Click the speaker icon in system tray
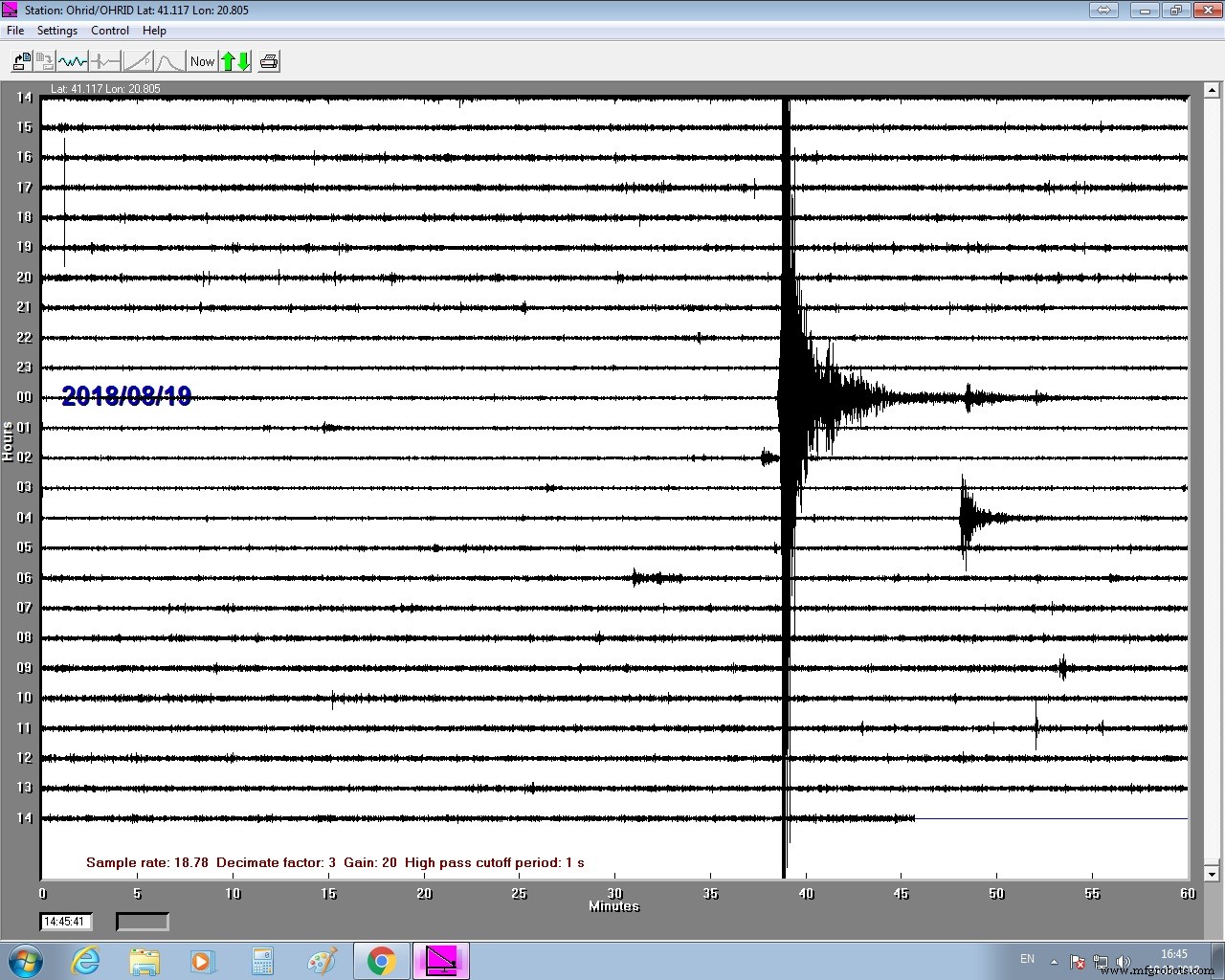This screenshot has width=1225, height=980. [1123, 960]
